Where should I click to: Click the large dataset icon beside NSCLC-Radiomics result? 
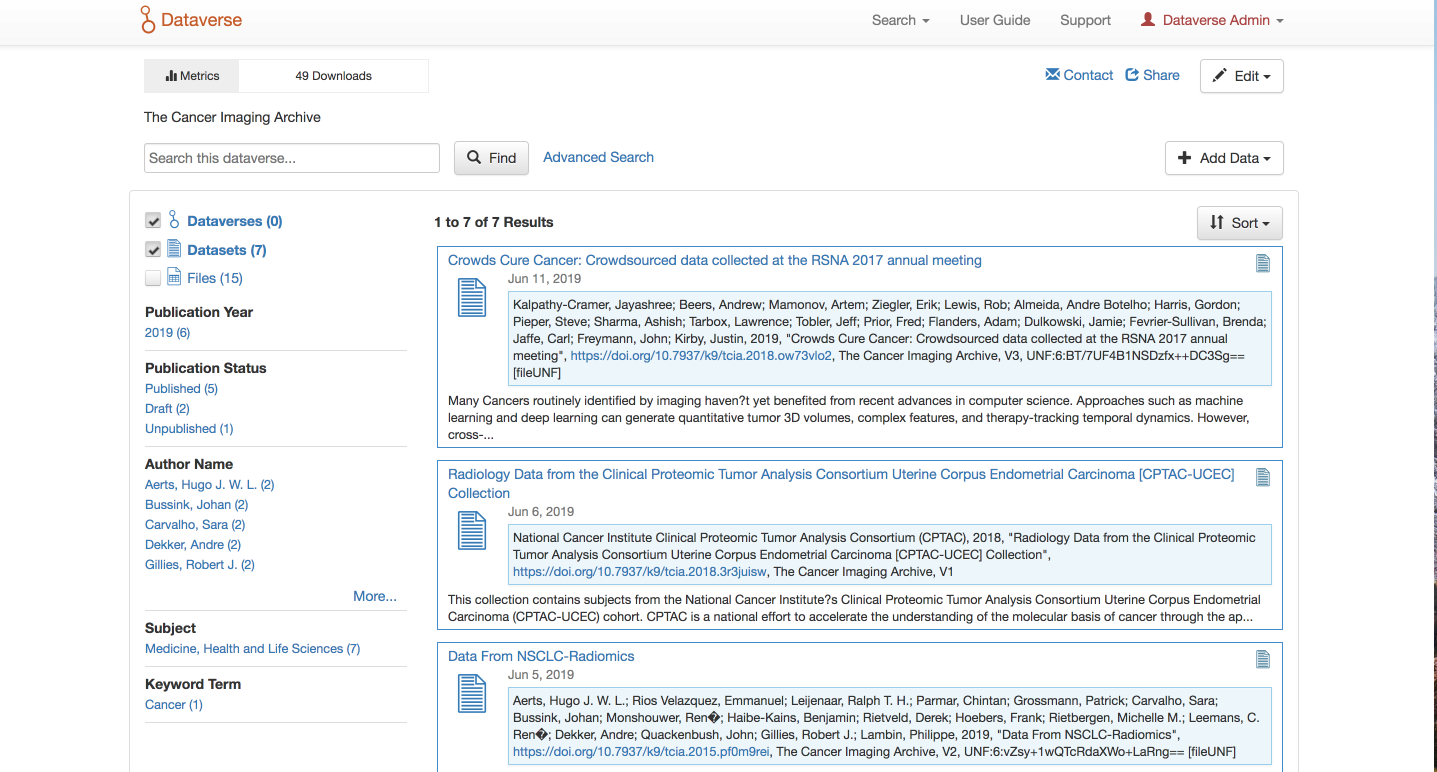pyautogui.click(x=472, y=694)
